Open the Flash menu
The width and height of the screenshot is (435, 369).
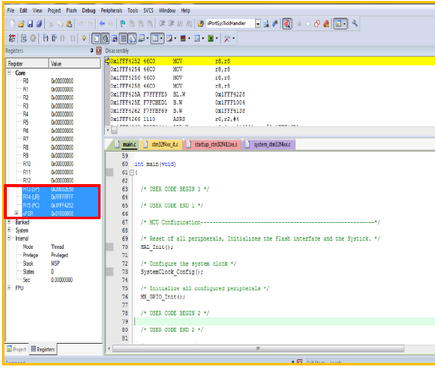click(x=71, y=11)
